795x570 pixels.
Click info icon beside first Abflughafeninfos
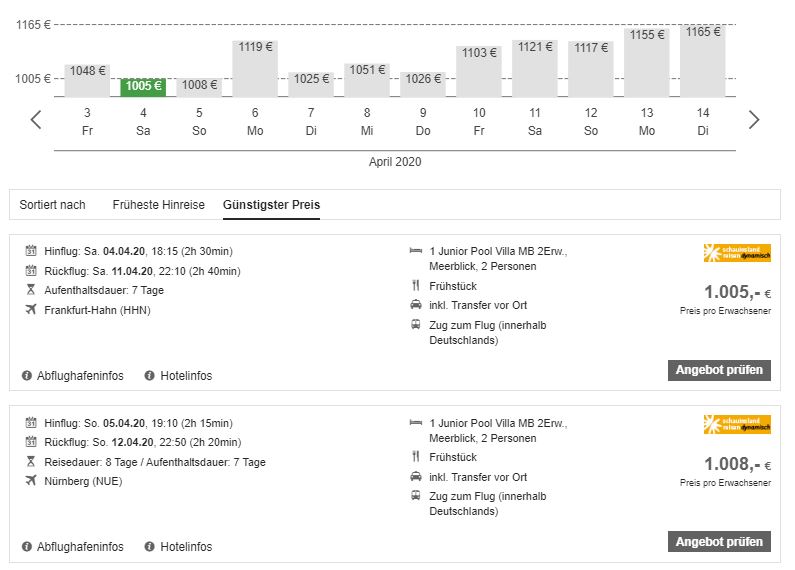coord(27,376)
